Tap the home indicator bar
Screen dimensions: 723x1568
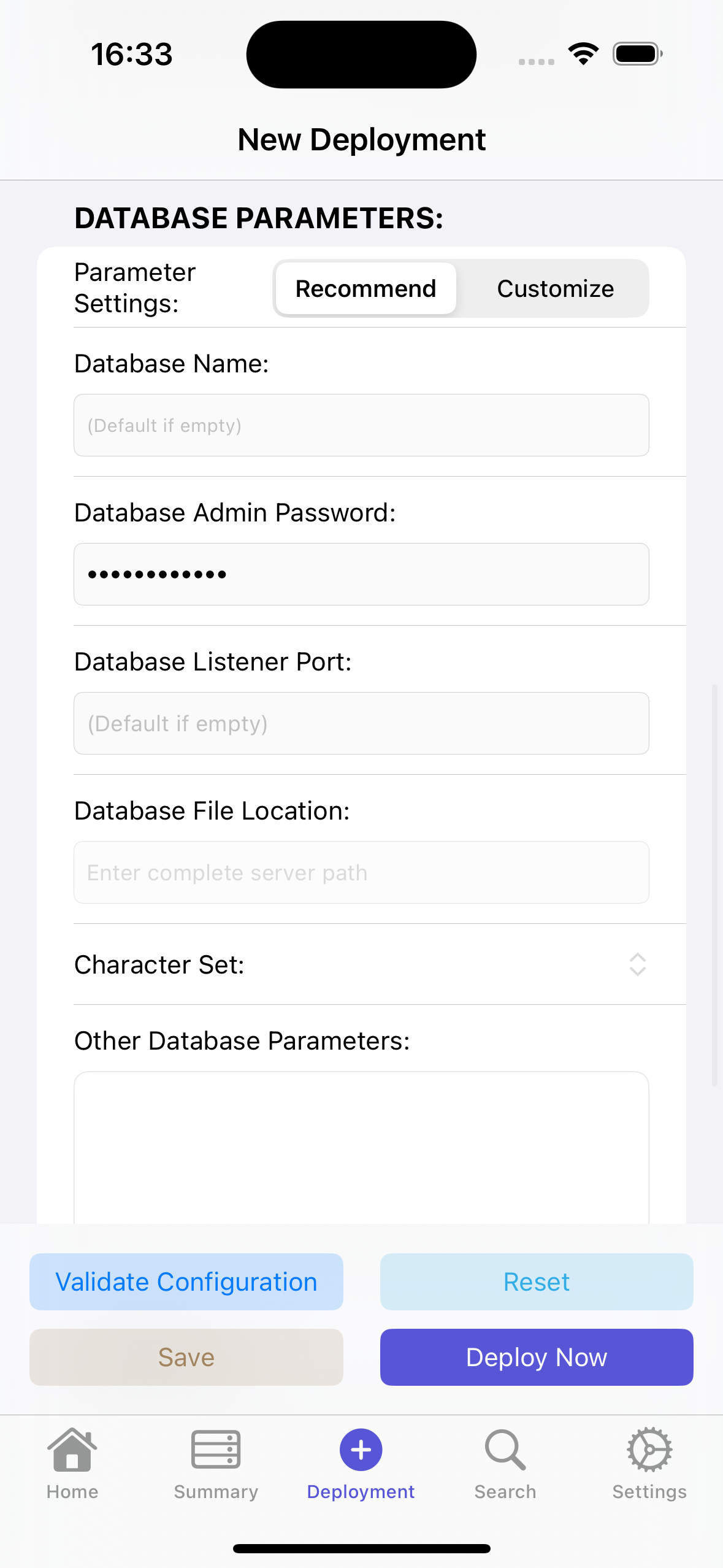click(x=361, y=1548)
